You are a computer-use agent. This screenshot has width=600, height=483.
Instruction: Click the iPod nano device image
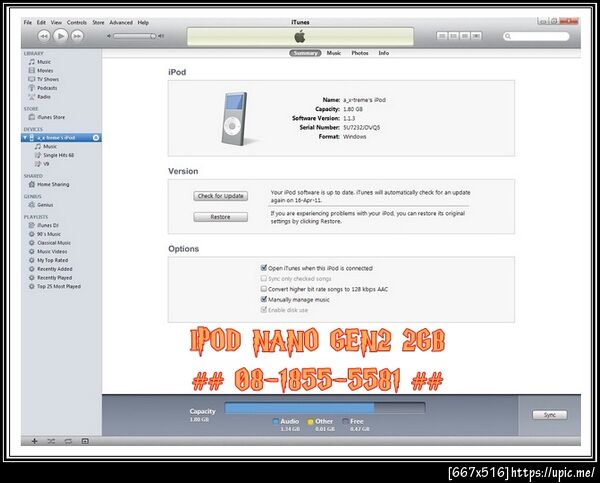[235, 119]
